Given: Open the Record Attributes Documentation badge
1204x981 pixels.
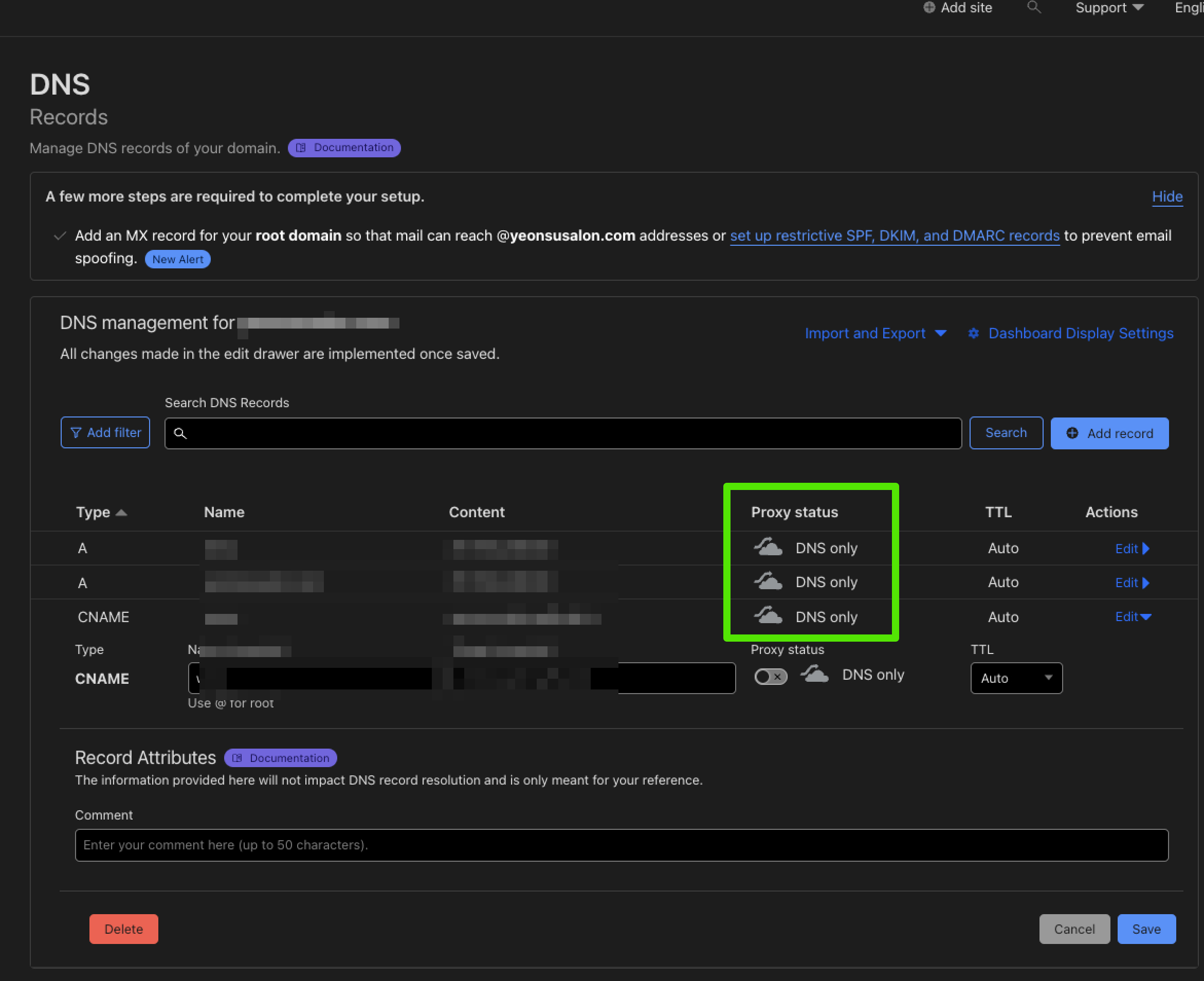Looking at the screenshot, I should coord(280,758).
